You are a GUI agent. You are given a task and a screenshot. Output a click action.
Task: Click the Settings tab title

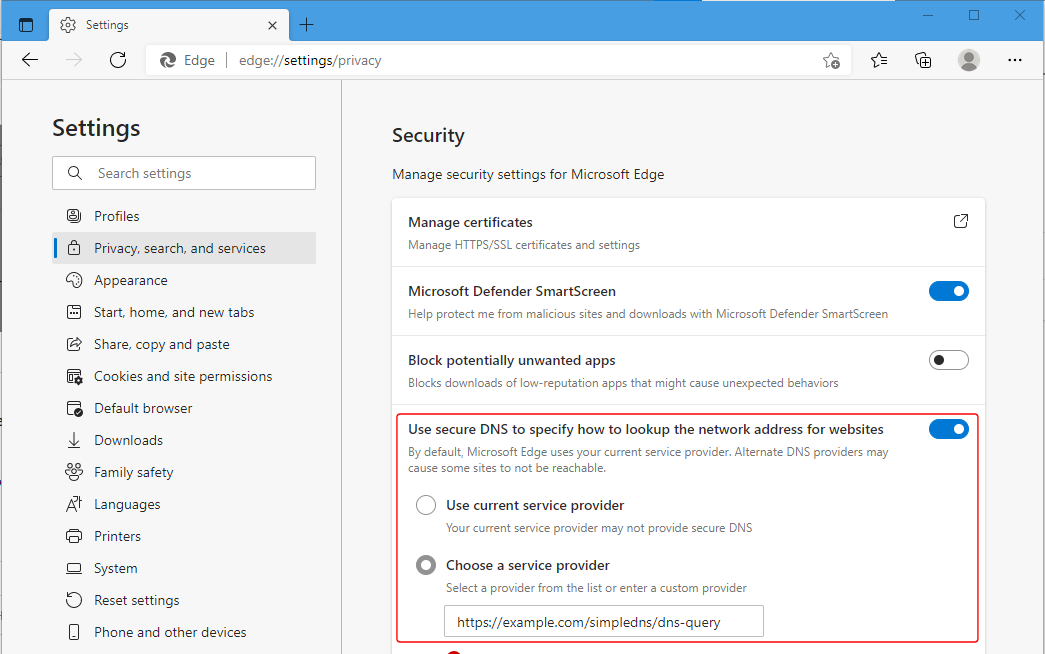pyautogui.click(x=107, y=25)
